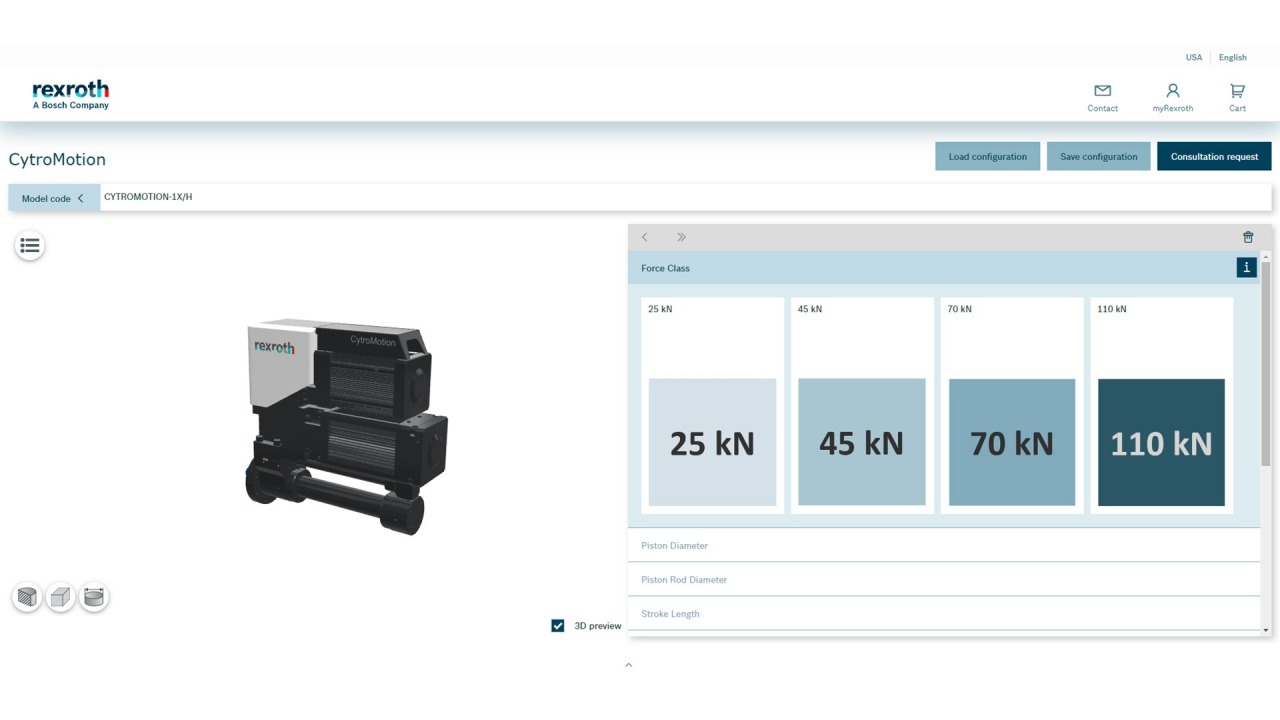Skip forward with the double-chevron arrow

(x=681, y=237)
